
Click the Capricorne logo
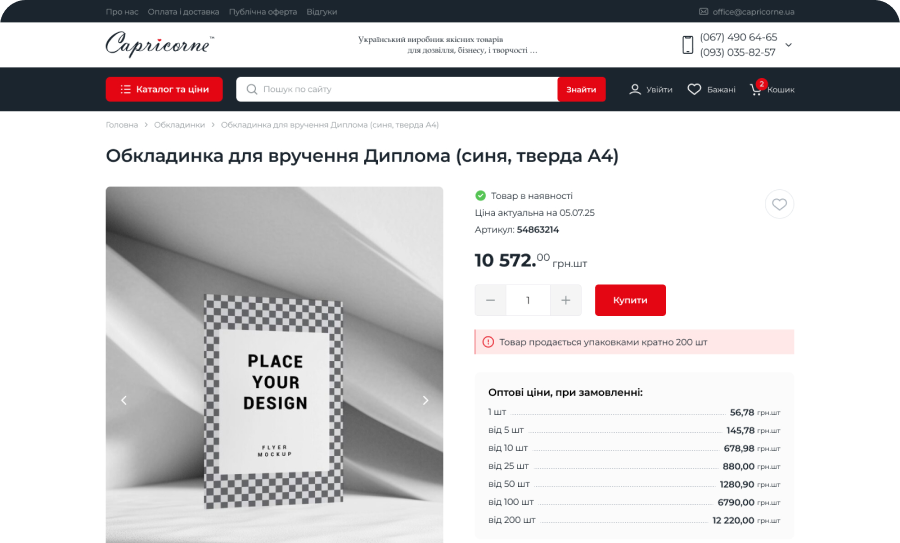[x=160, y=44]
